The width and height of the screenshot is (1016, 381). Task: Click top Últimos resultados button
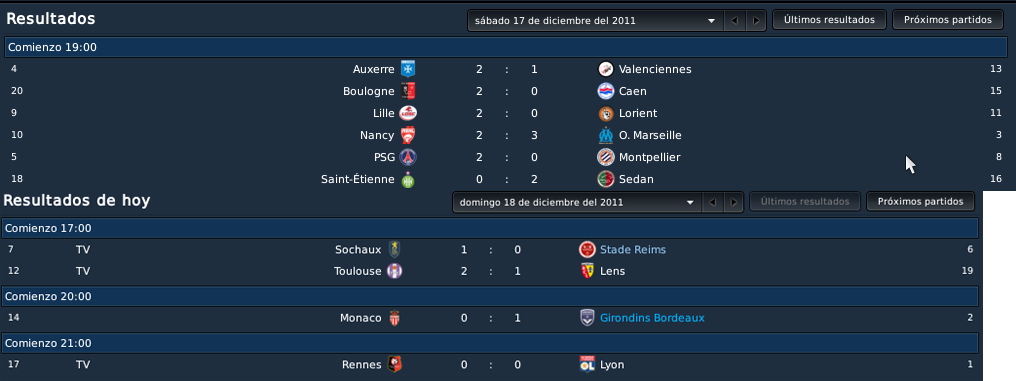pos(829,19)
